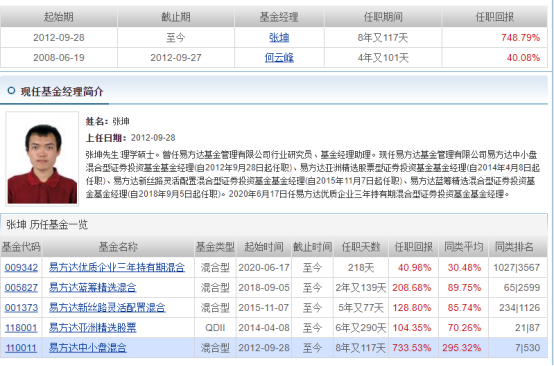Click the 现任基金经理简介 section heading

tap(62, 92)
